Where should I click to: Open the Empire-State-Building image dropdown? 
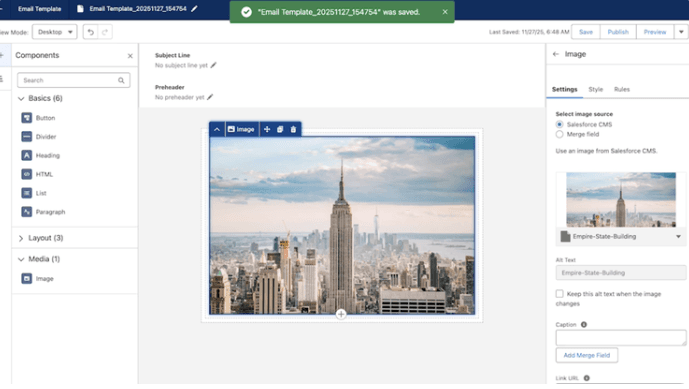[x=678, y=236]
